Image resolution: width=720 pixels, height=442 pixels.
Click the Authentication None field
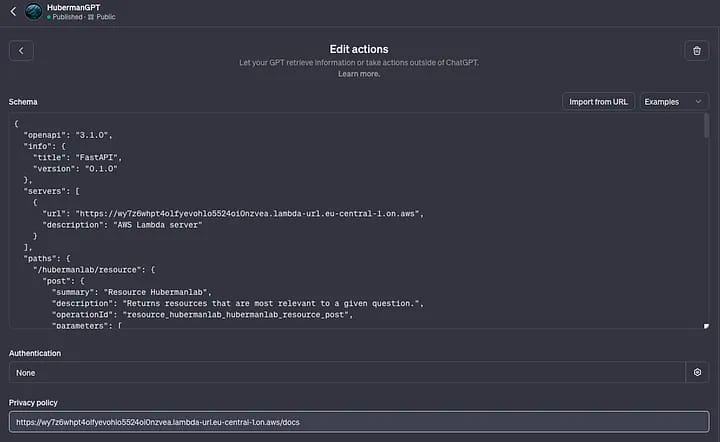point(347,372)
